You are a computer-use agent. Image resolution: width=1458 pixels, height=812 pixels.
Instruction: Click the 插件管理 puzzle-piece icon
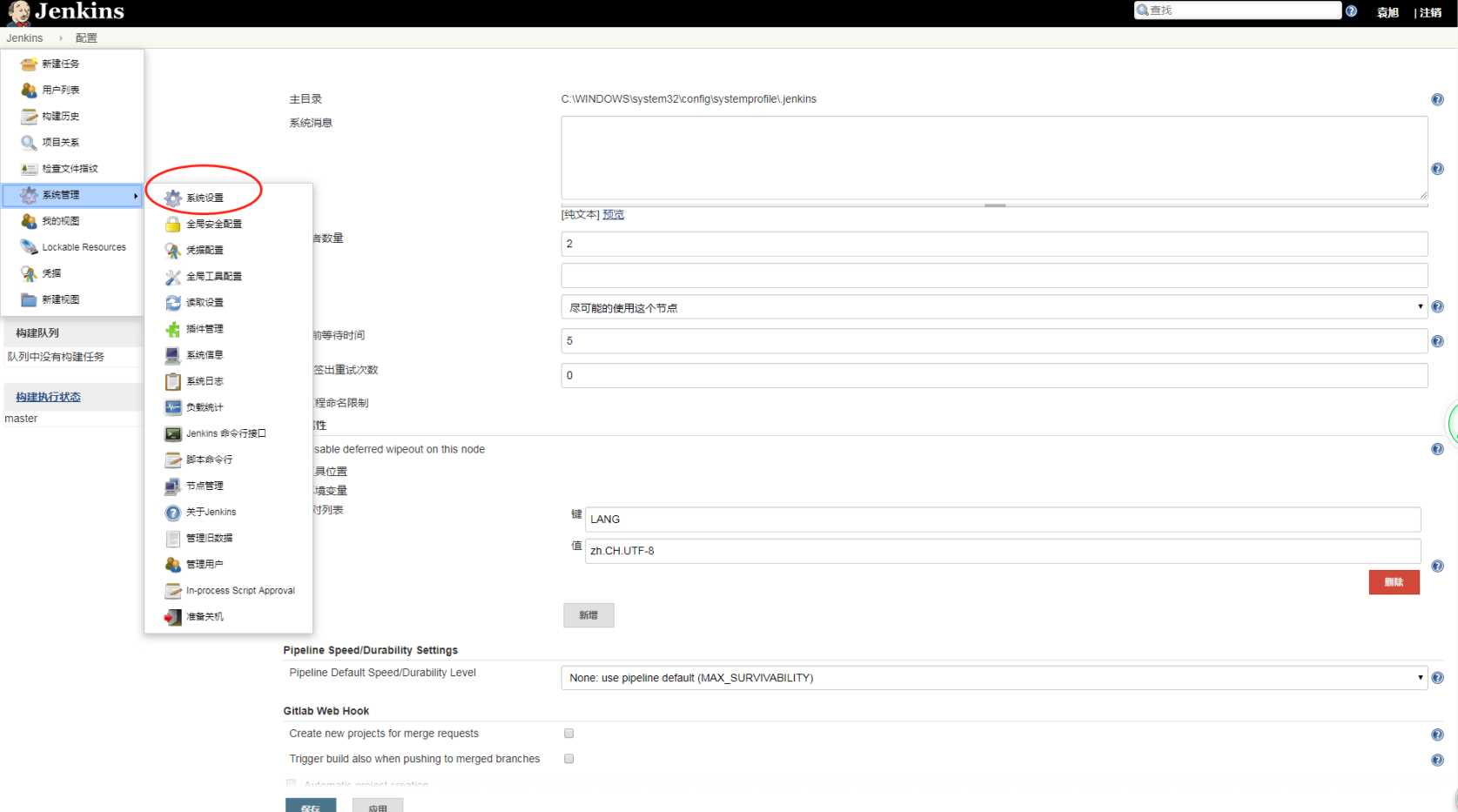point(173,329)
